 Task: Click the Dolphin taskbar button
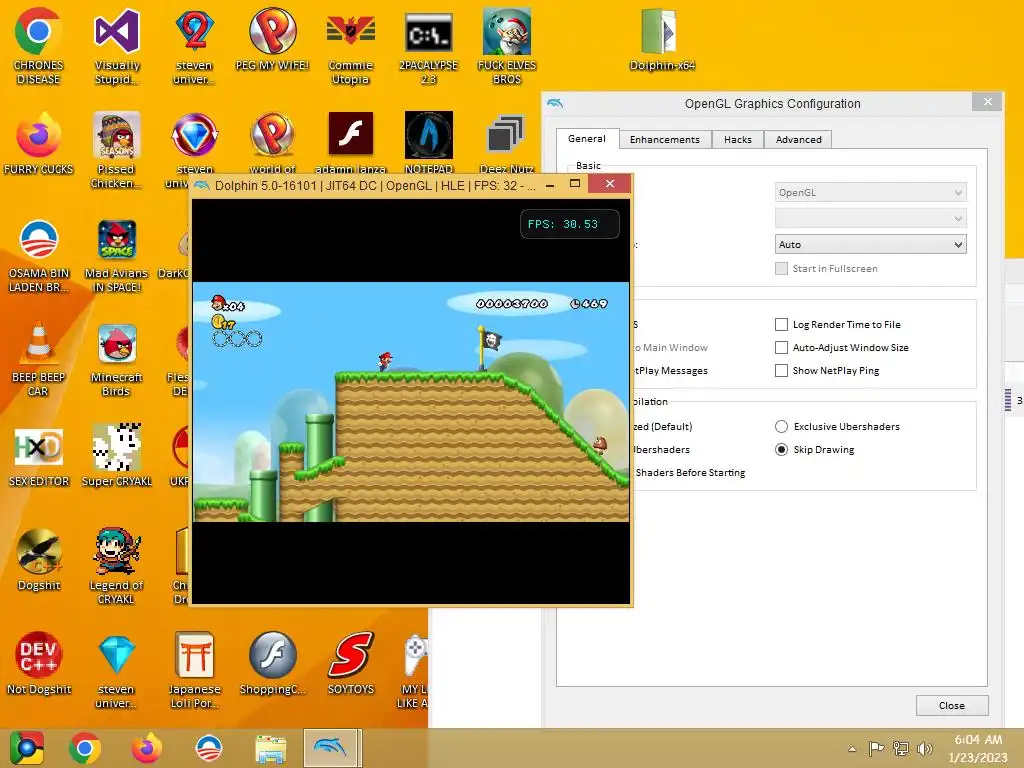tap(332, 748)
